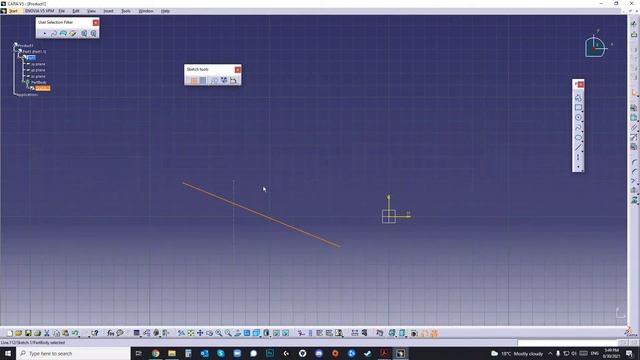This screenshot has width=640, height=360.
Task: Toggle Grid in Sketch tools palette
Action: (x=194, y=80)
